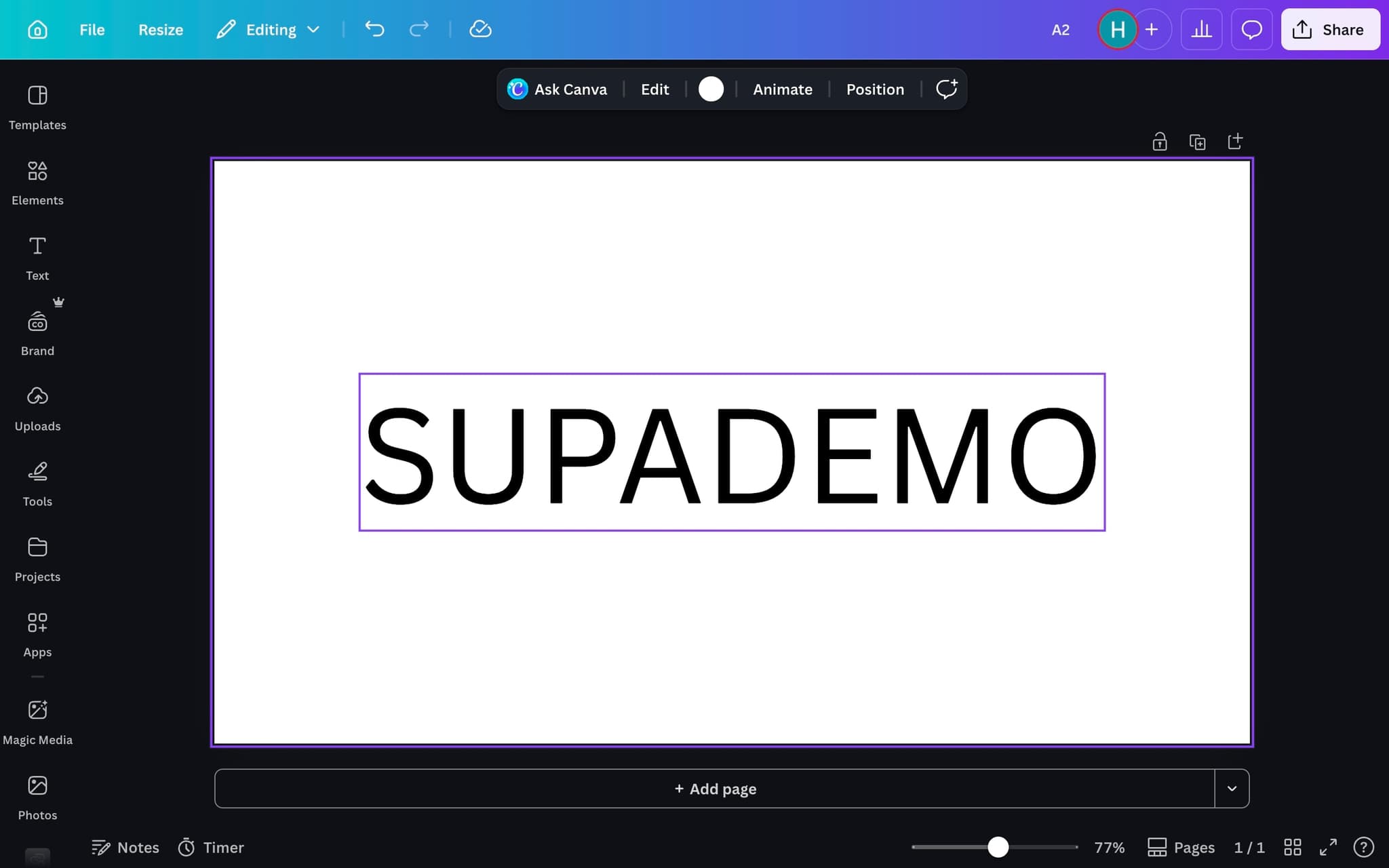Toggle grid view of pages

[1293, 847]
